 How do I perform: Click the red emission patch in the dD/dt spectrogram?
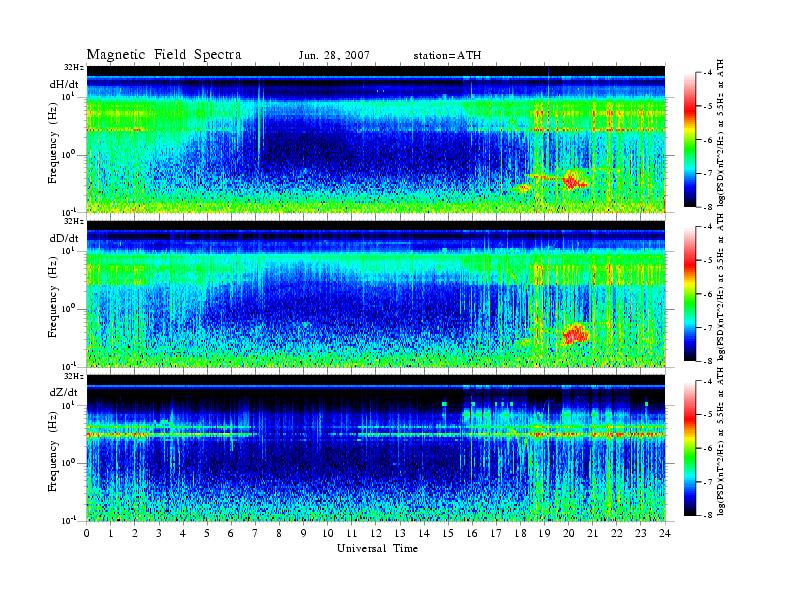click(x=575, y=334)
